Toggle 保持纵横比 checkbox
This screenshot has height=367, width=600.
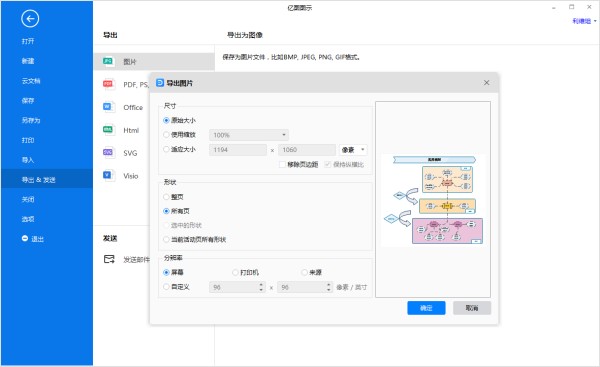coord(328,165)
